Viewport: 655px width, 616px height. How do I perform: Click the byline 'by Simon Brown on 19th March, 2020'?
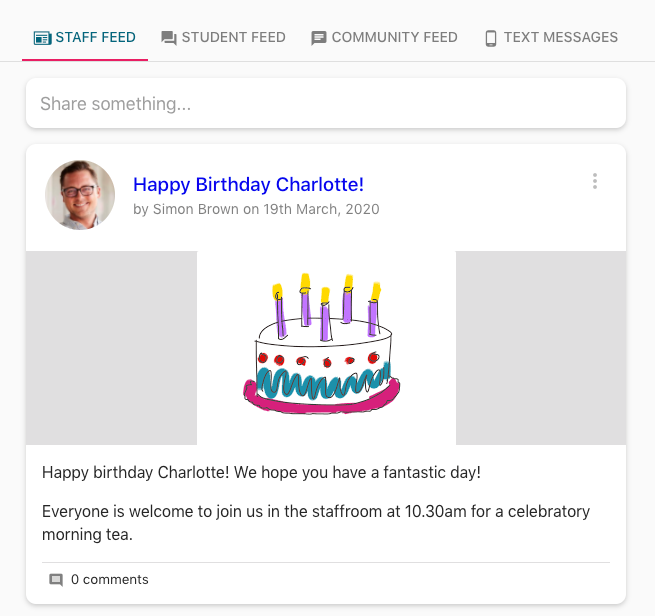click(256, 209)
